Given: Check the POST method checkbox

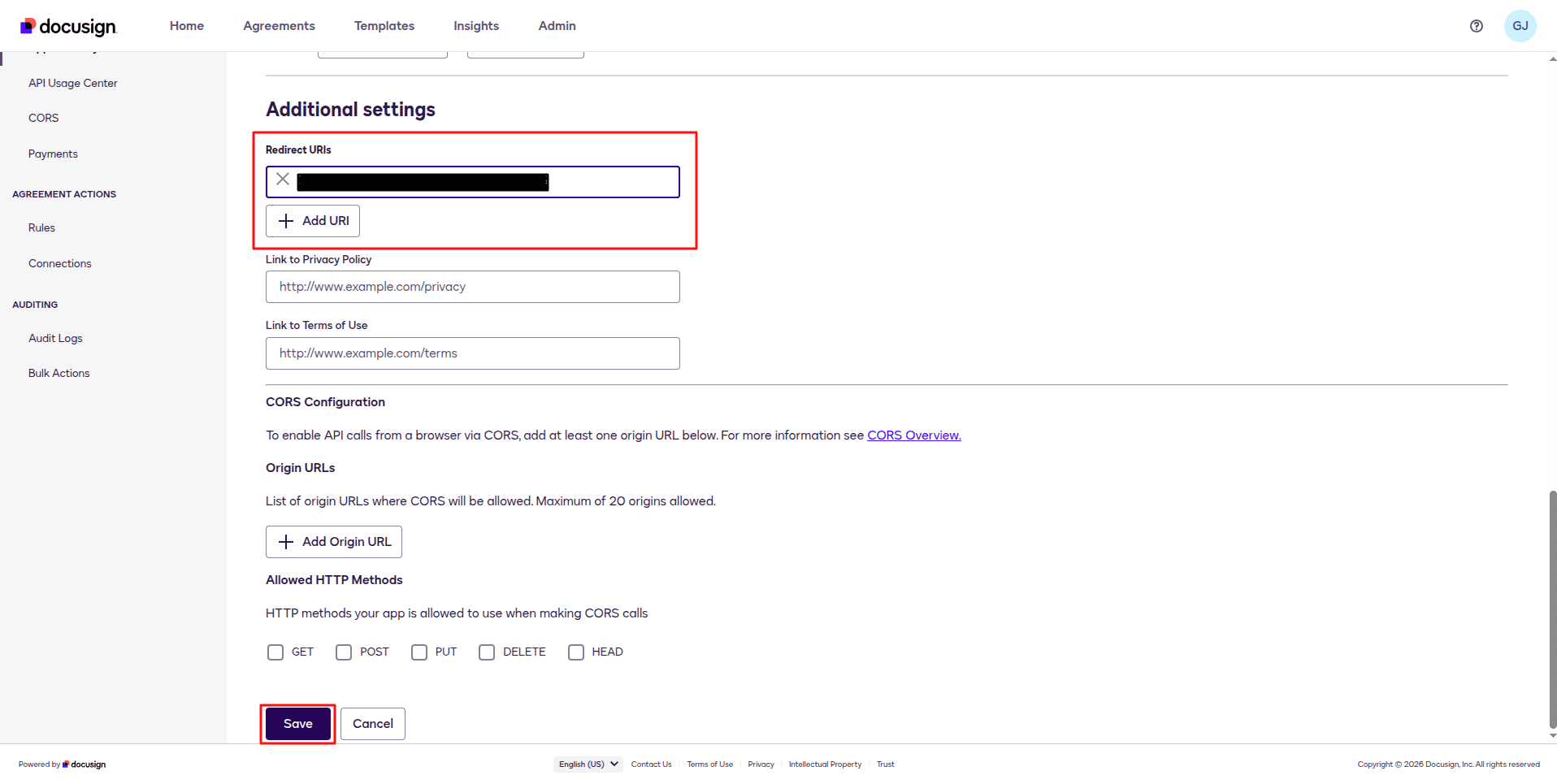Looking at the screenshot, I should point(344,652).
